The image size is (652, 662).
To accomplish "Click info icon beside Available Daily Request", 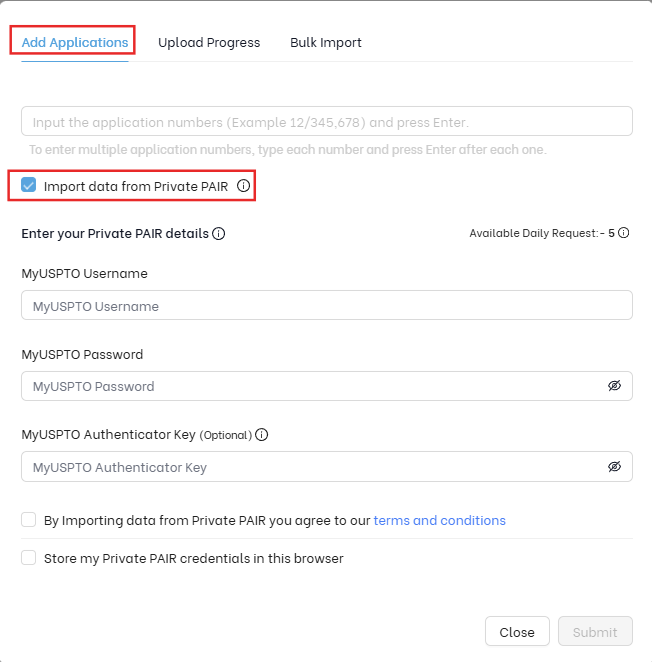I will 623,233.
